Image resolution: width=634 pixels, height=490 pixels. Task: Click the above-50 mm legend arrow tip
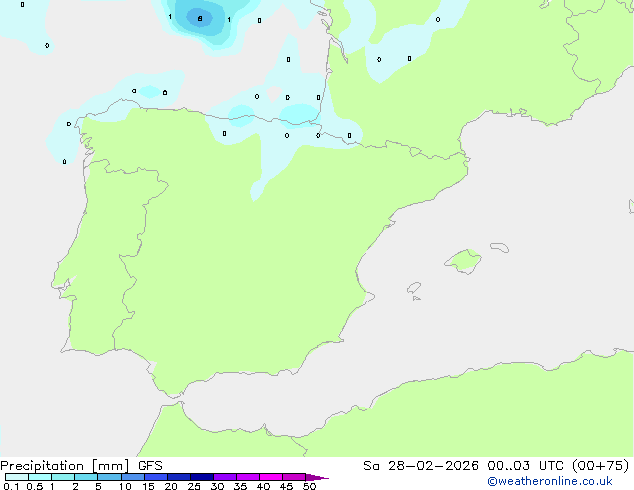pos(317,477)
